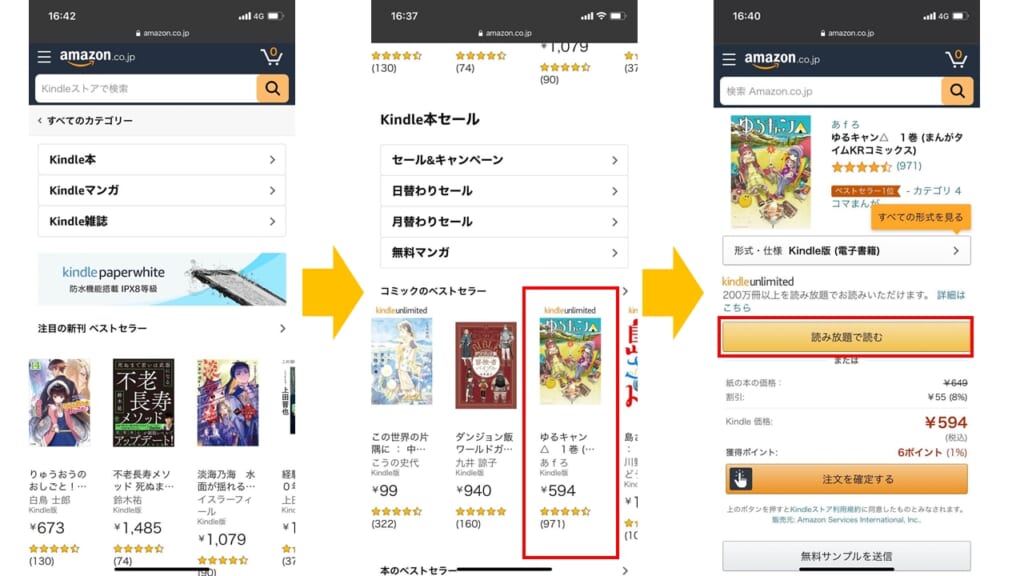The height and width of the screenshot is (576, 1024).
Task: Open hamburger menu in left phone screen
Action: [44, 57]
